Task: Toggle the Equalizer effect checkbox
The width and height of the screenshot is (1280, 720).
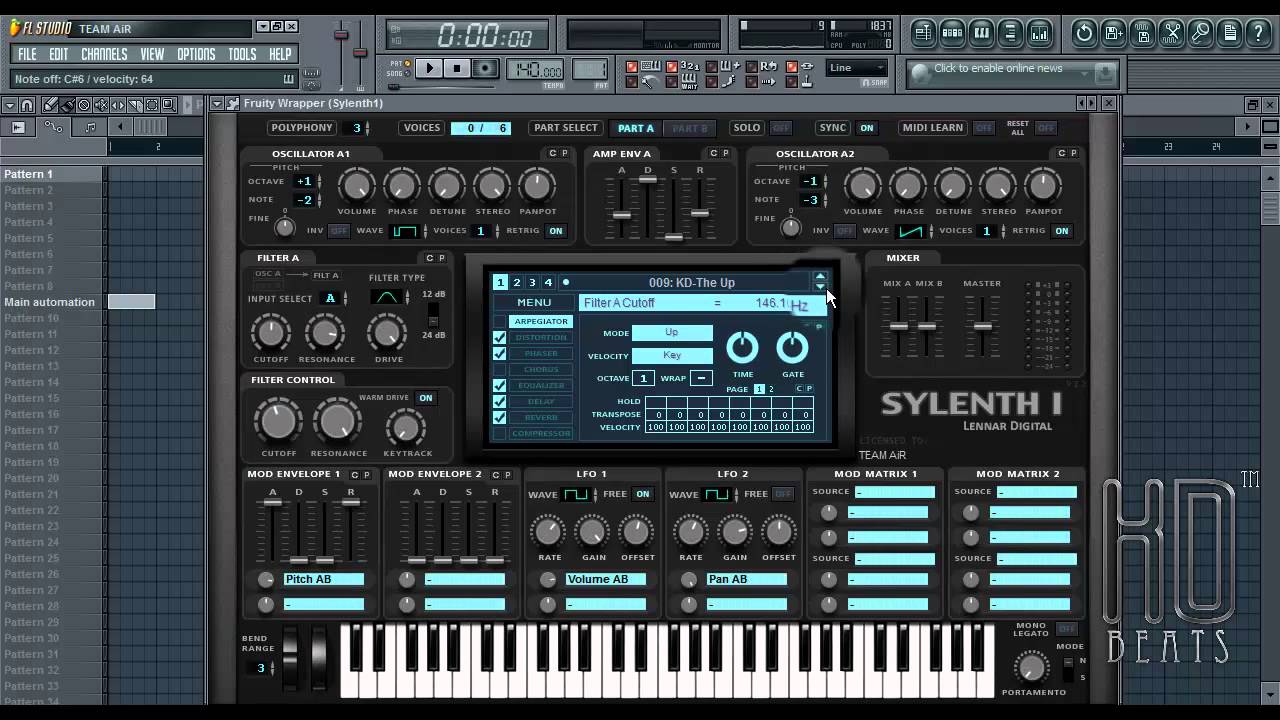Action: click(499, 386)
